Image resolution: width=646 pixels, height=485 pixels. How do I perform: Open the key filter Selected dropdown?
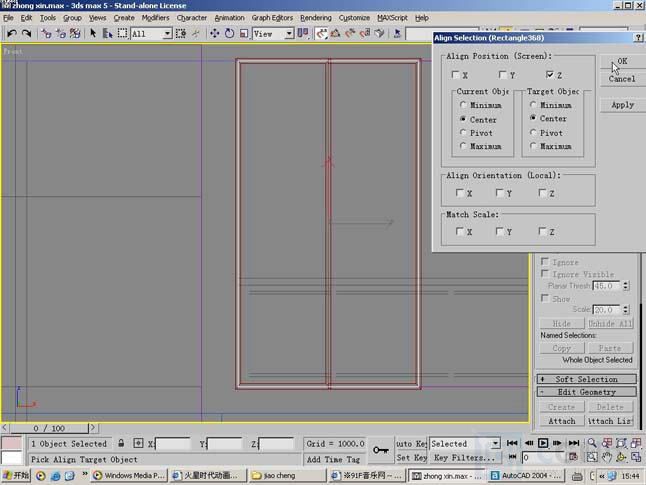click(495, 443)
